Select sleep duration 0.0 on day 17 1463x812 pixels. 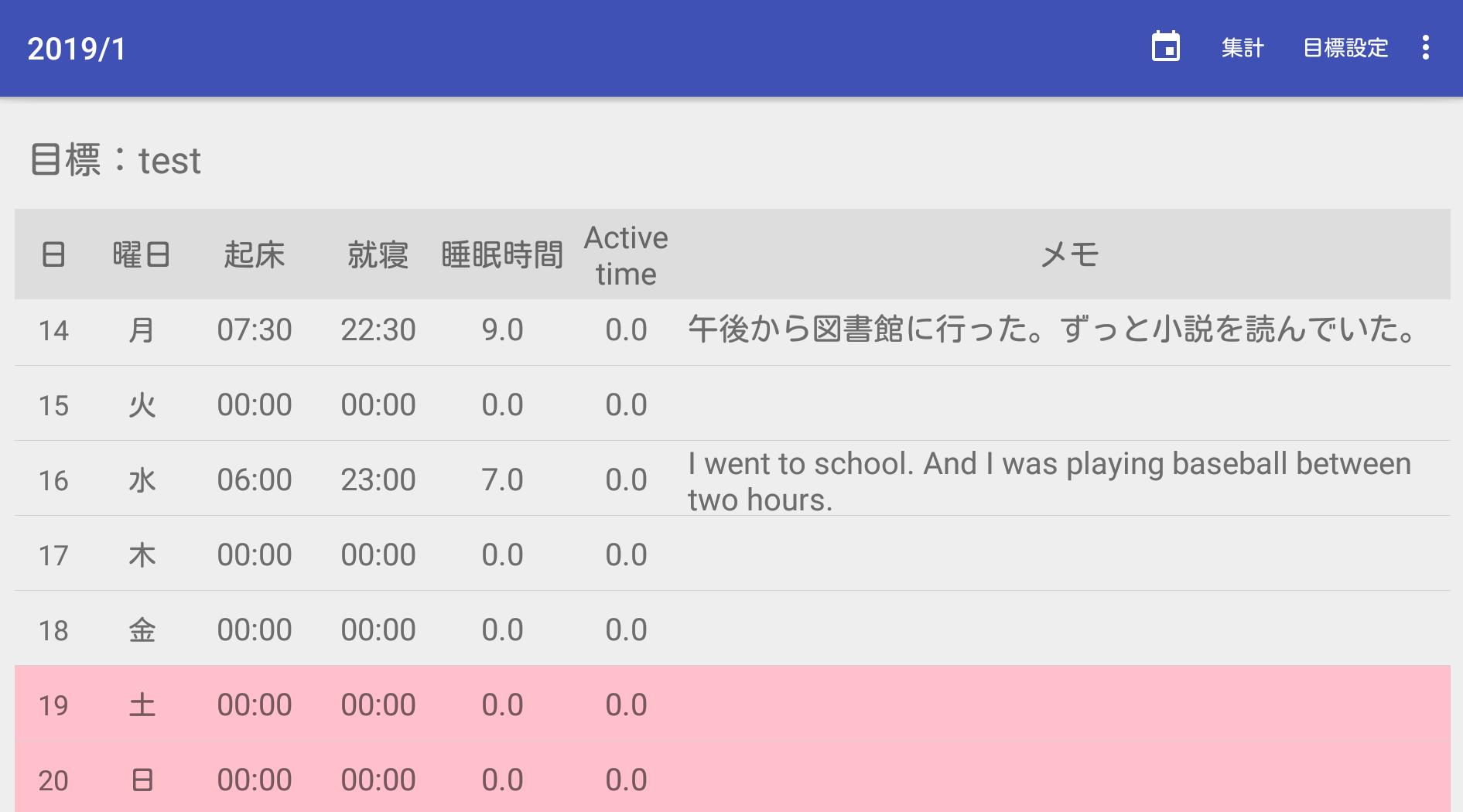click(503, 555)
